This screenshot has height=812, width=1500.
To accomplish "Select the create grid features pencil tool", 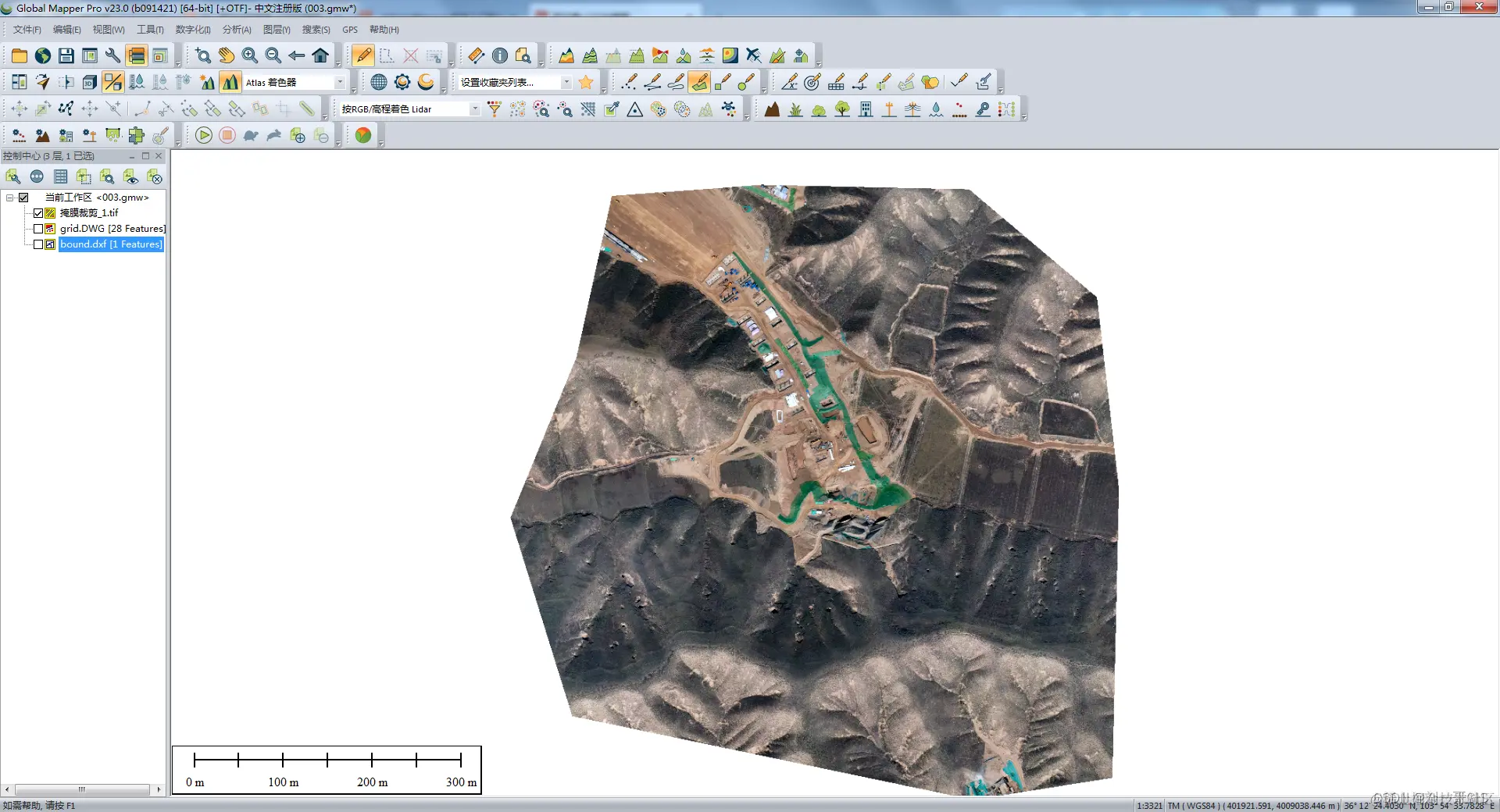I will point(836,82).
